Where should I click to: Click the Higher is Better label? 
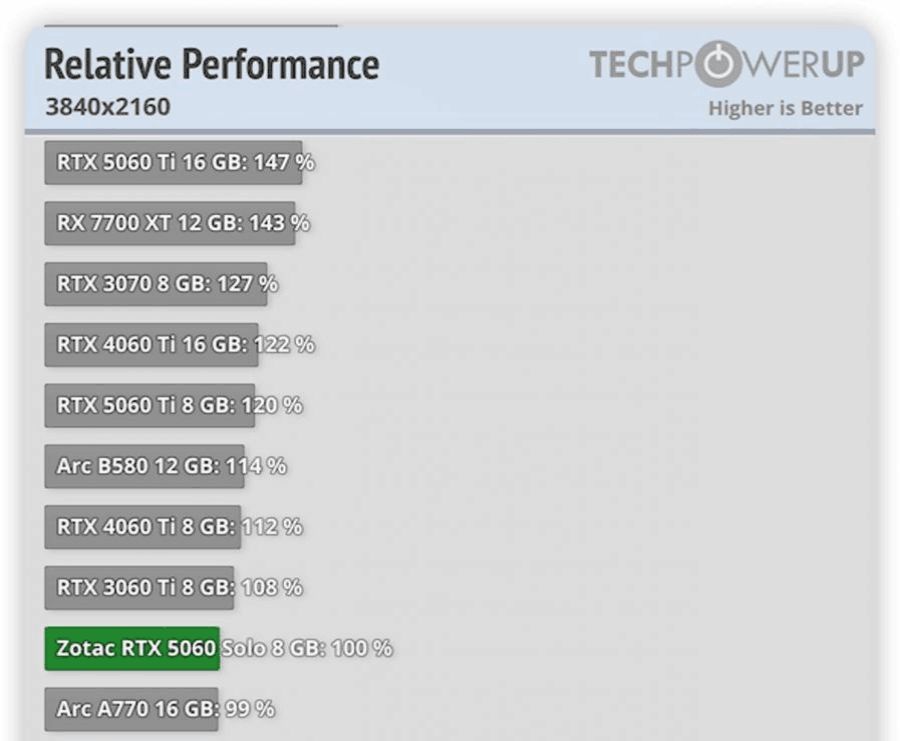point(785,108)
